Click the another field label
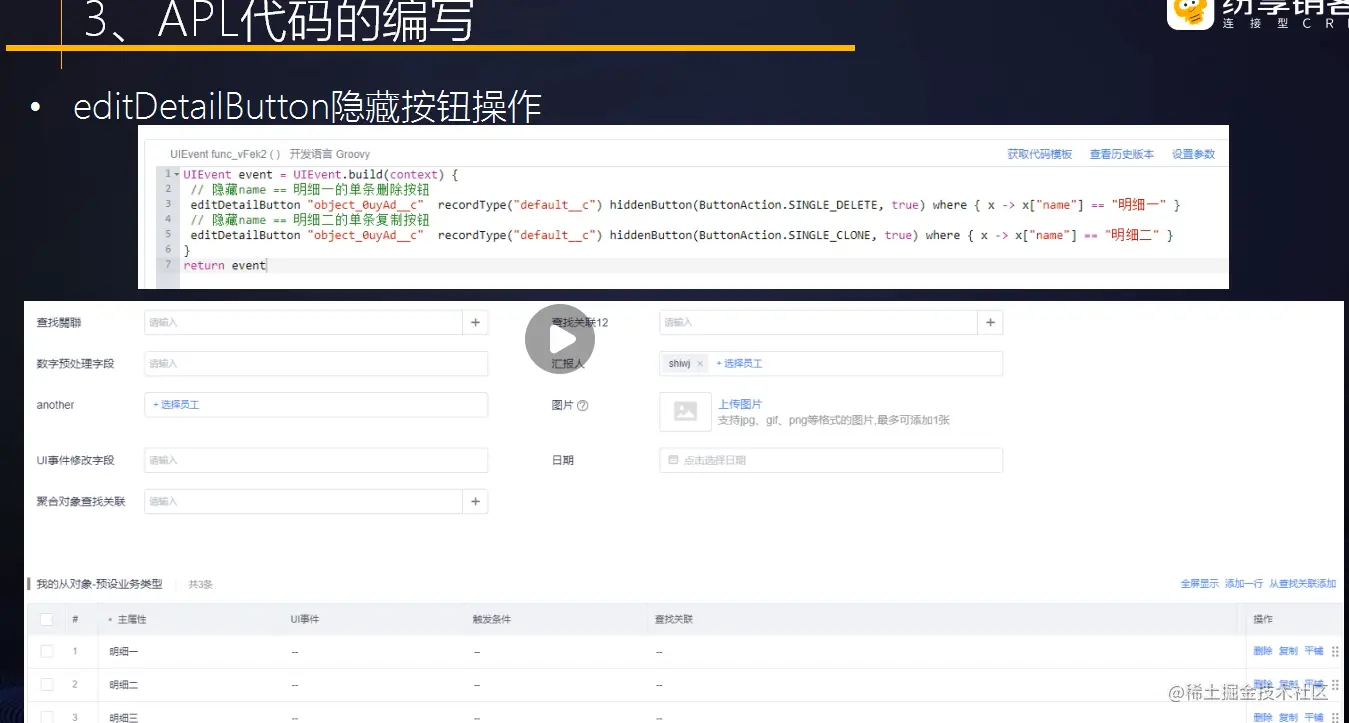The height and width of the screenshot is (723, 1349). (x=55, y=405)
